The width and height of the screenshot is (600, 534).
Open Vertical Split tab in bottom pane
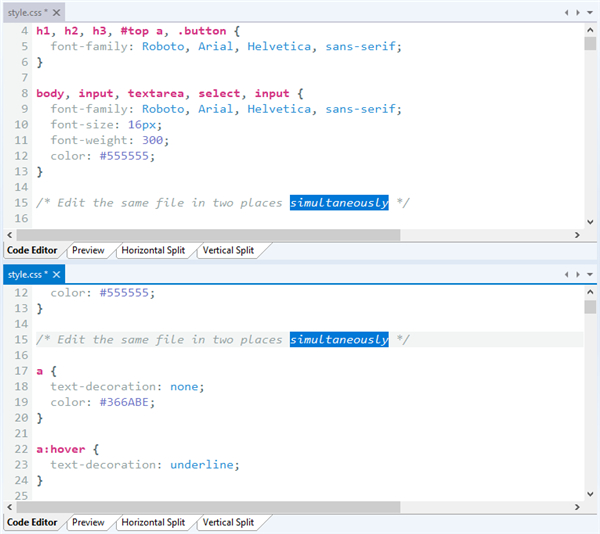pyautogui.click(x=228, y=522)
